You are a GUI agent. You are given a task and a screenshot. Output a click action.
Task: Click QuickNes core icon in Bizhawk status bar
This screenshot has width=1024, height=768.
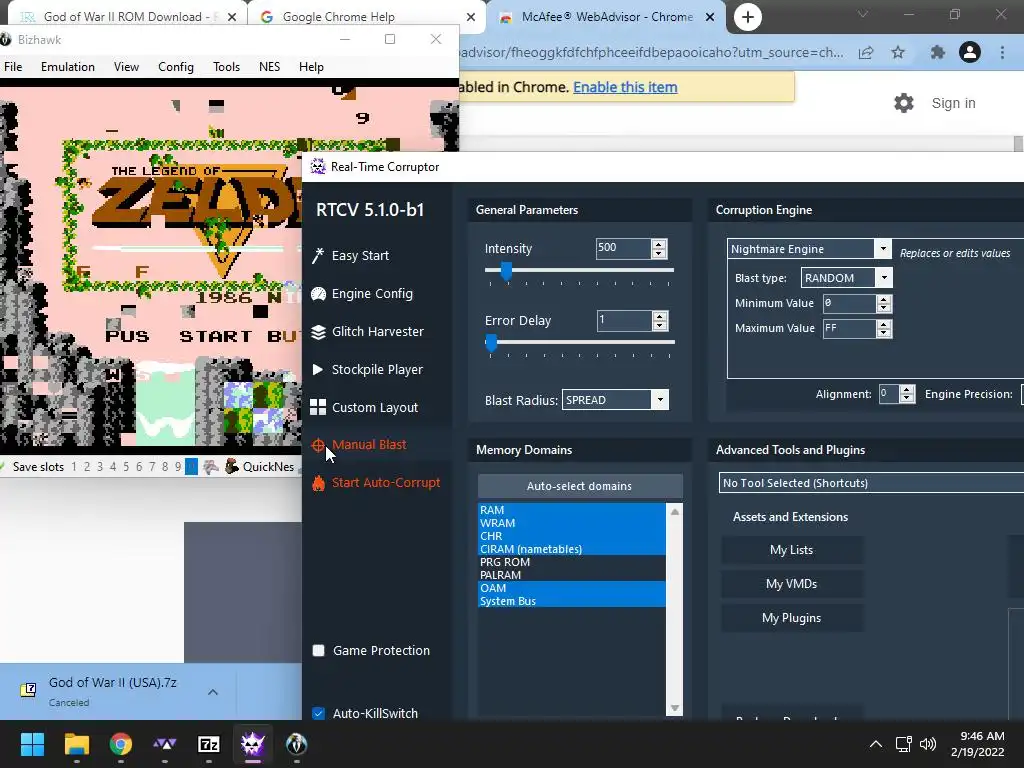(x=231, y=466)
